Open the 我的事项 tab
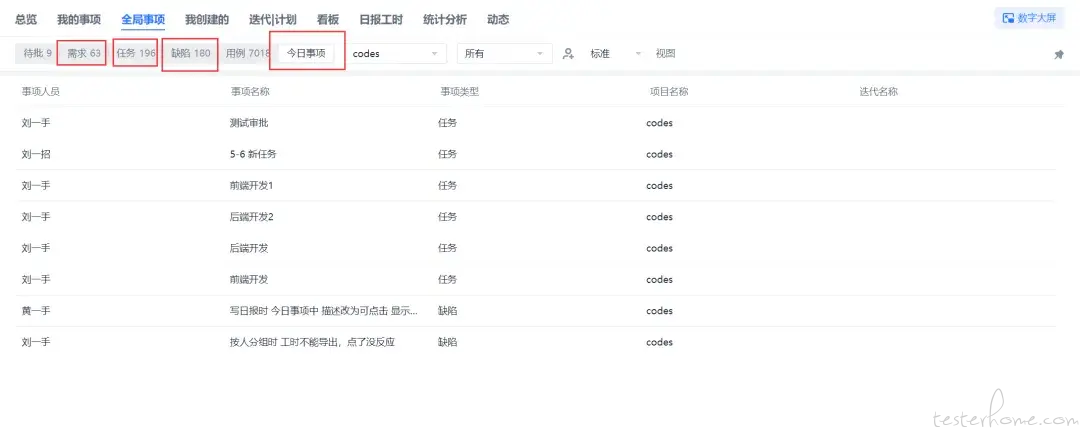The image size is (1080, 442). 79,19
